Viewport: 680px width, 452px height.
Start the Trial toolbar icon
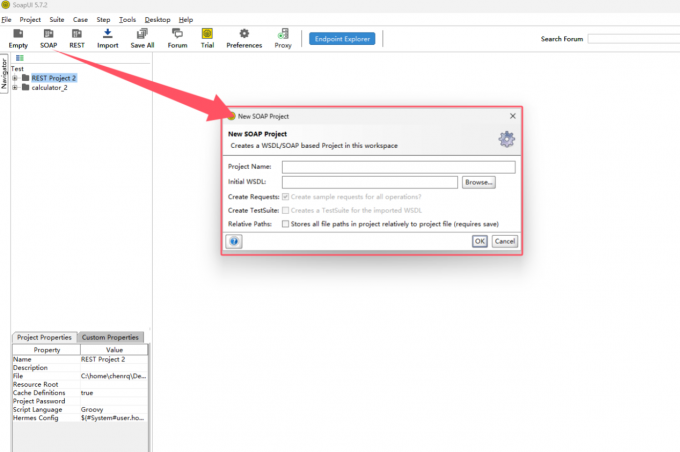207,38
